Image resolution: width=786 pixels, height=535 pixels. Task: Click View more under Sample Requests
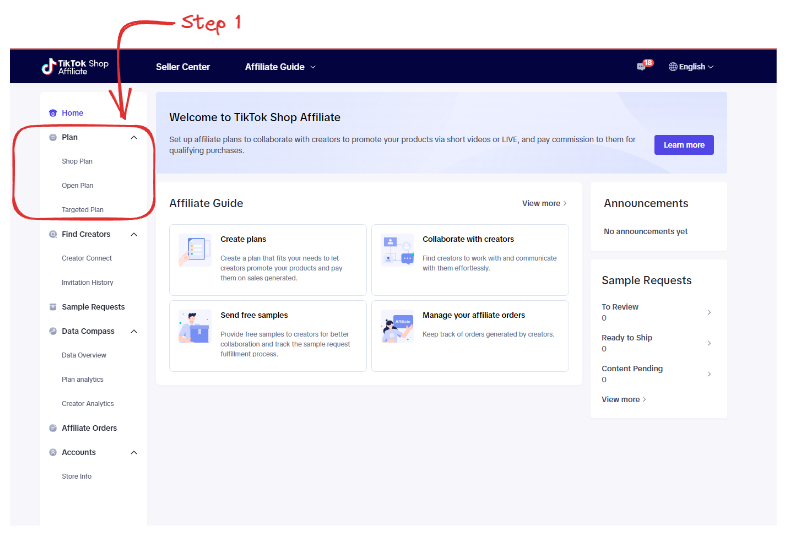624,400
